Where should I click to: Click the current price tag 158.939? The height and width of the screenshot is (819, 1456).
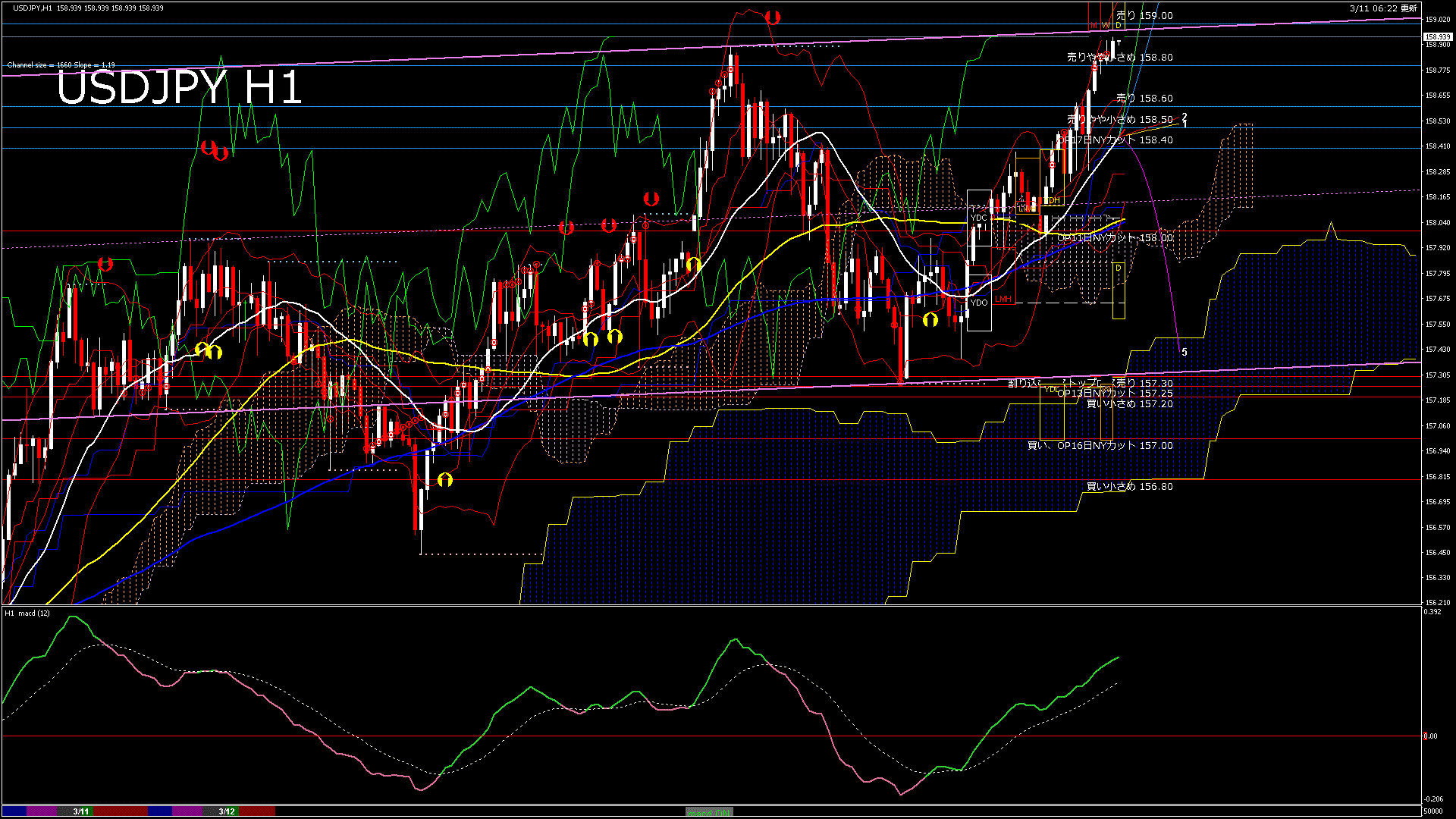tap(1437, 36)
